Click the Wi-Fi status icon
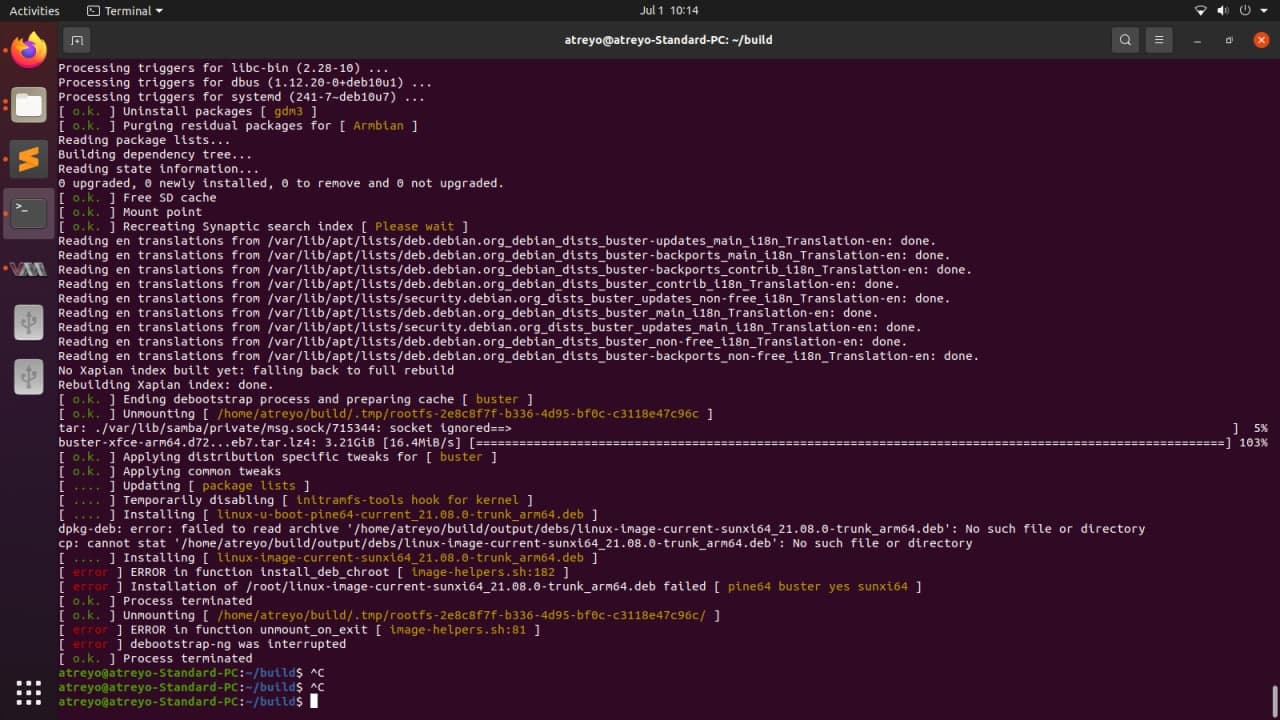Viewport: 1280px width, 720px height. click(1201, 11)
